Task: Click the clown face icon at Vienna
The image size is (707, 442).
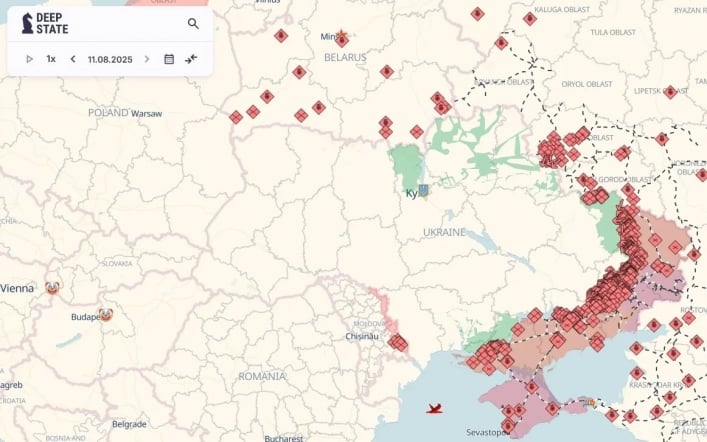Action: pyautogui.click(x=52, y=288)
